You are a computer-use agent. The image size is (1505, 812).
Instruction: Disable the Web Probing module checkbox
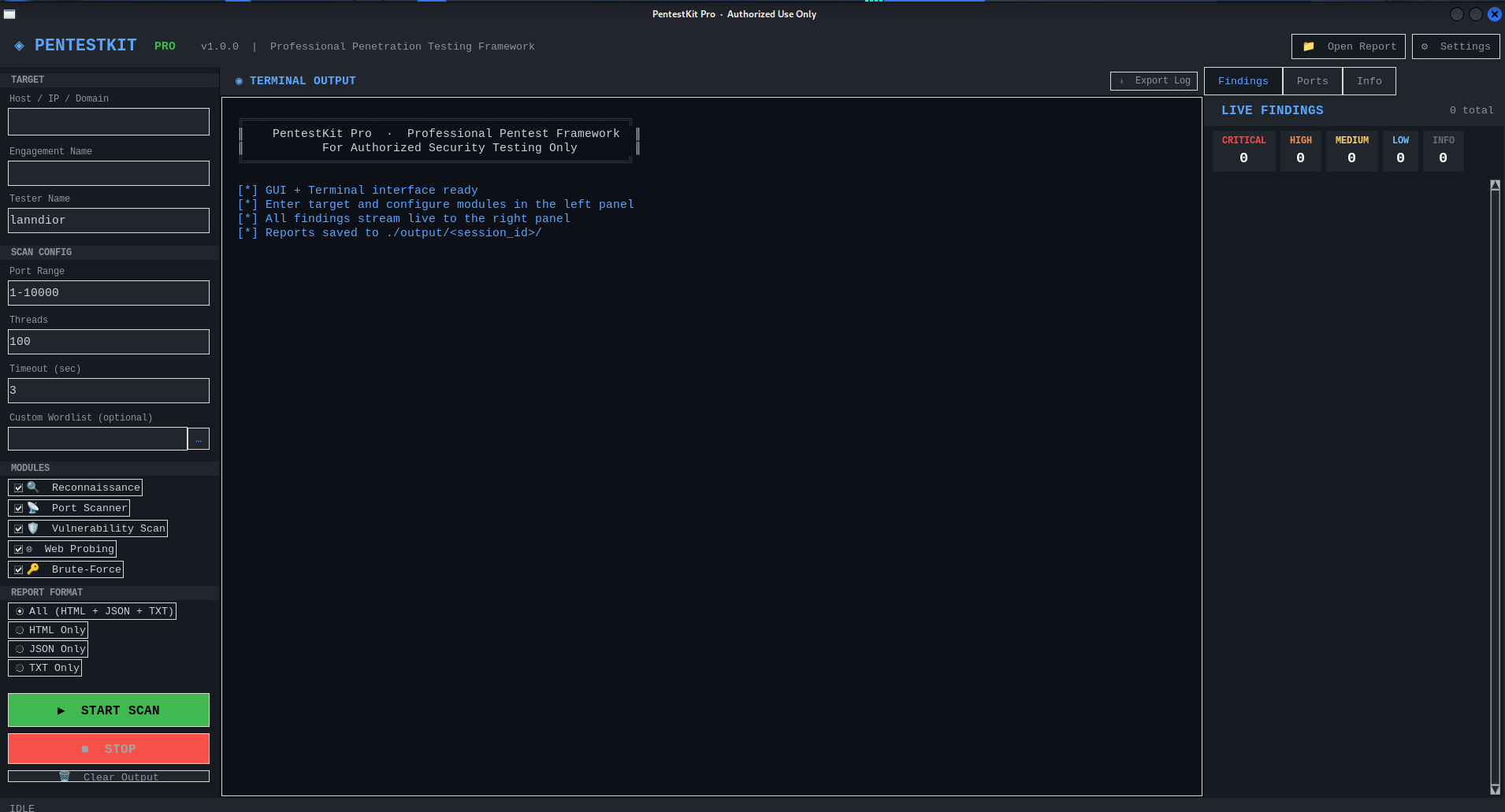[x=19, y=549]
